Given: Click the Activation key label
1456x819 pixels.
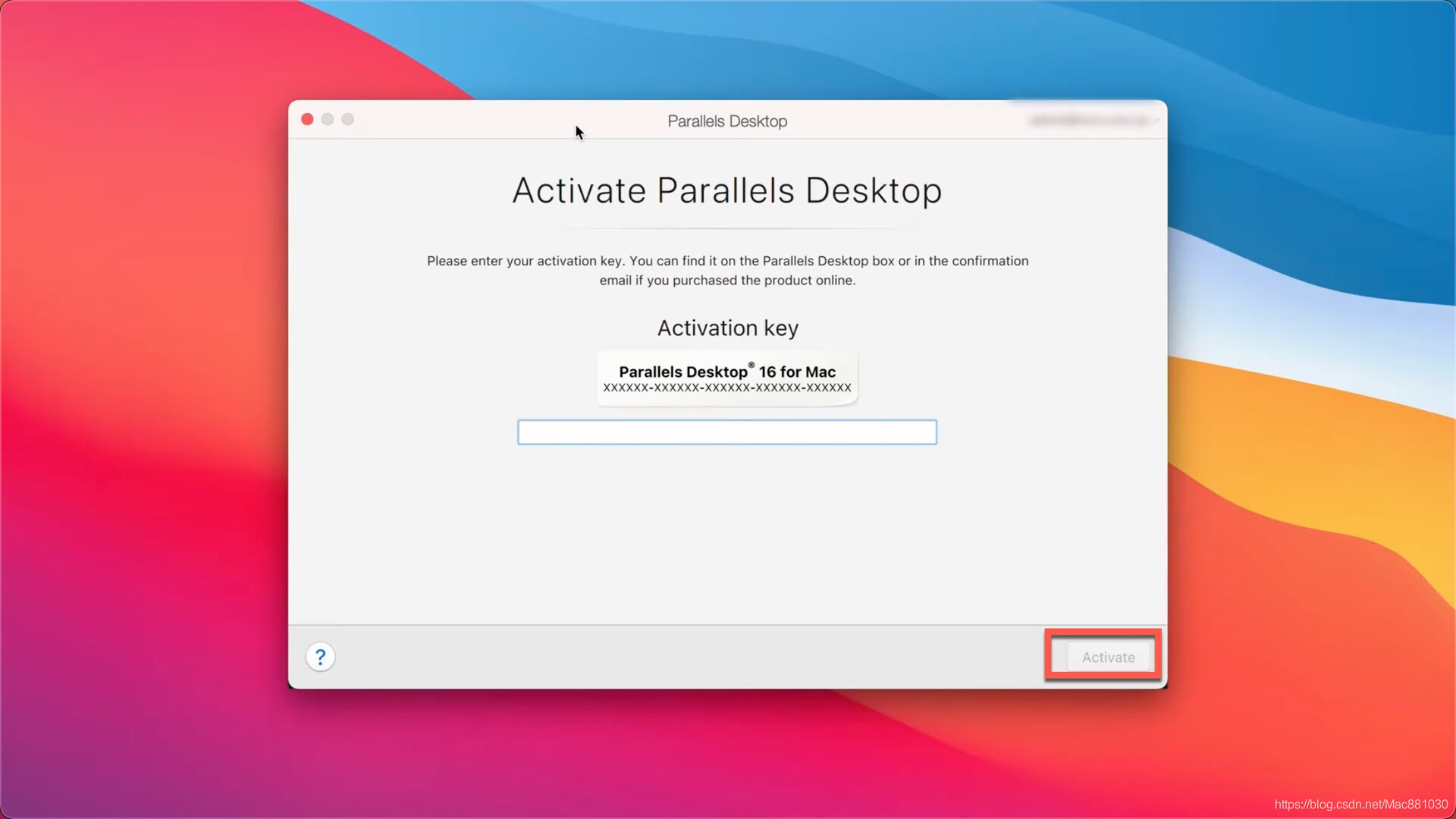Looking at the screenshot, I should point(726,328).
